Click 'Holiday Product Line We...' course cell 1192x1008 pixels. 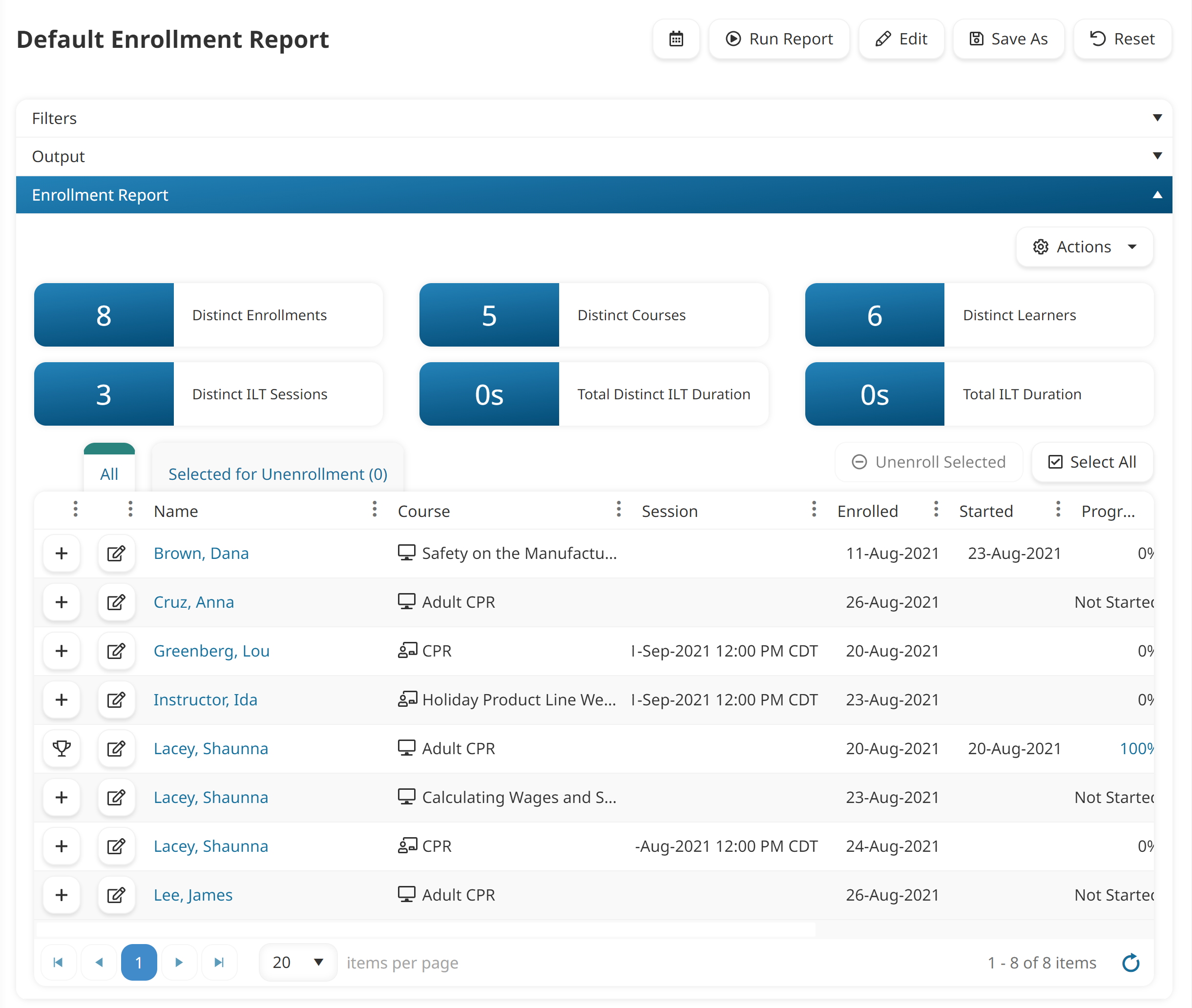point(507,700)
